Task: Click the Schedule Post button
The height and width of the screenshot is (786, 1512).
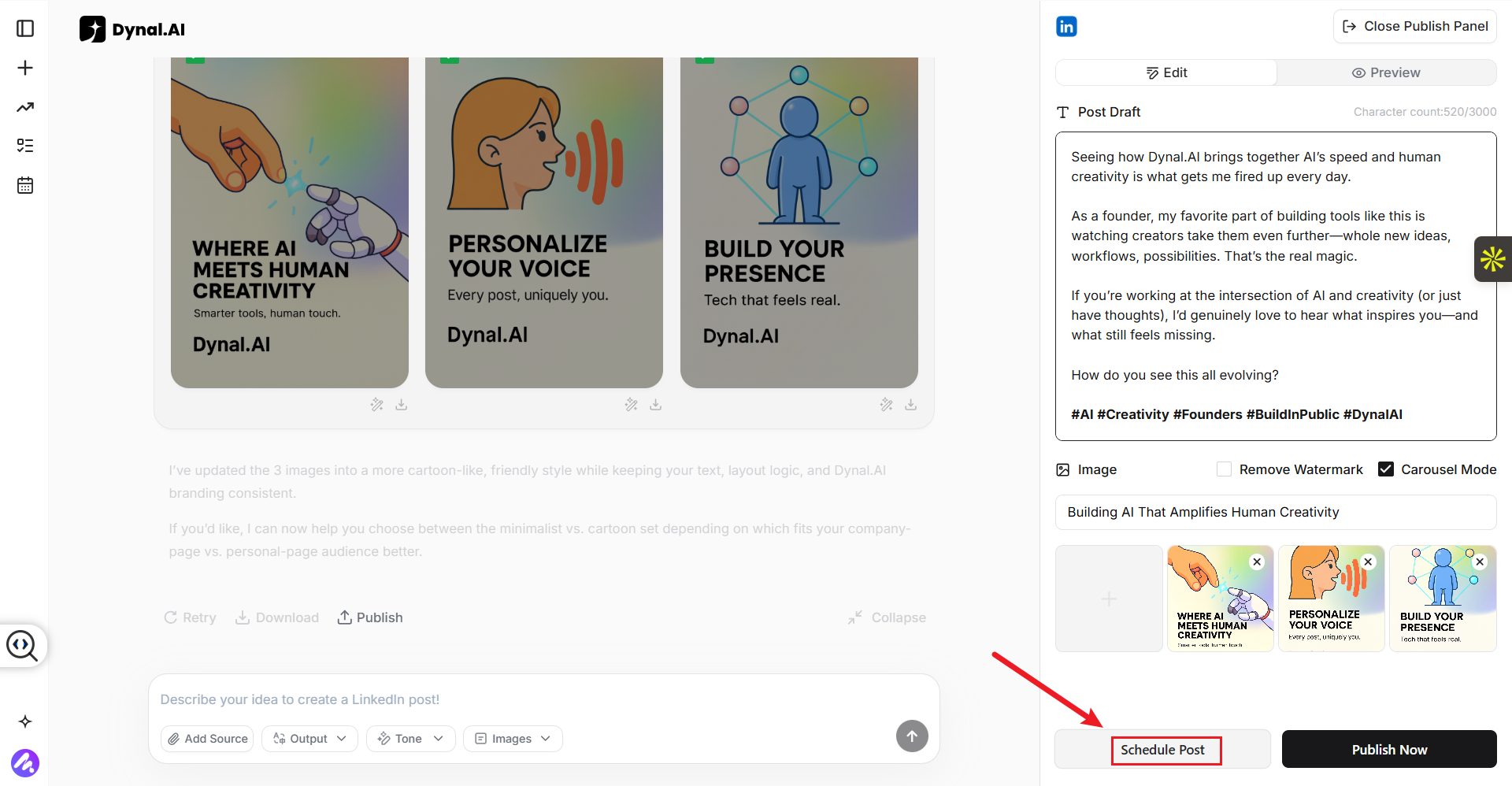Action: [1162, 750]
